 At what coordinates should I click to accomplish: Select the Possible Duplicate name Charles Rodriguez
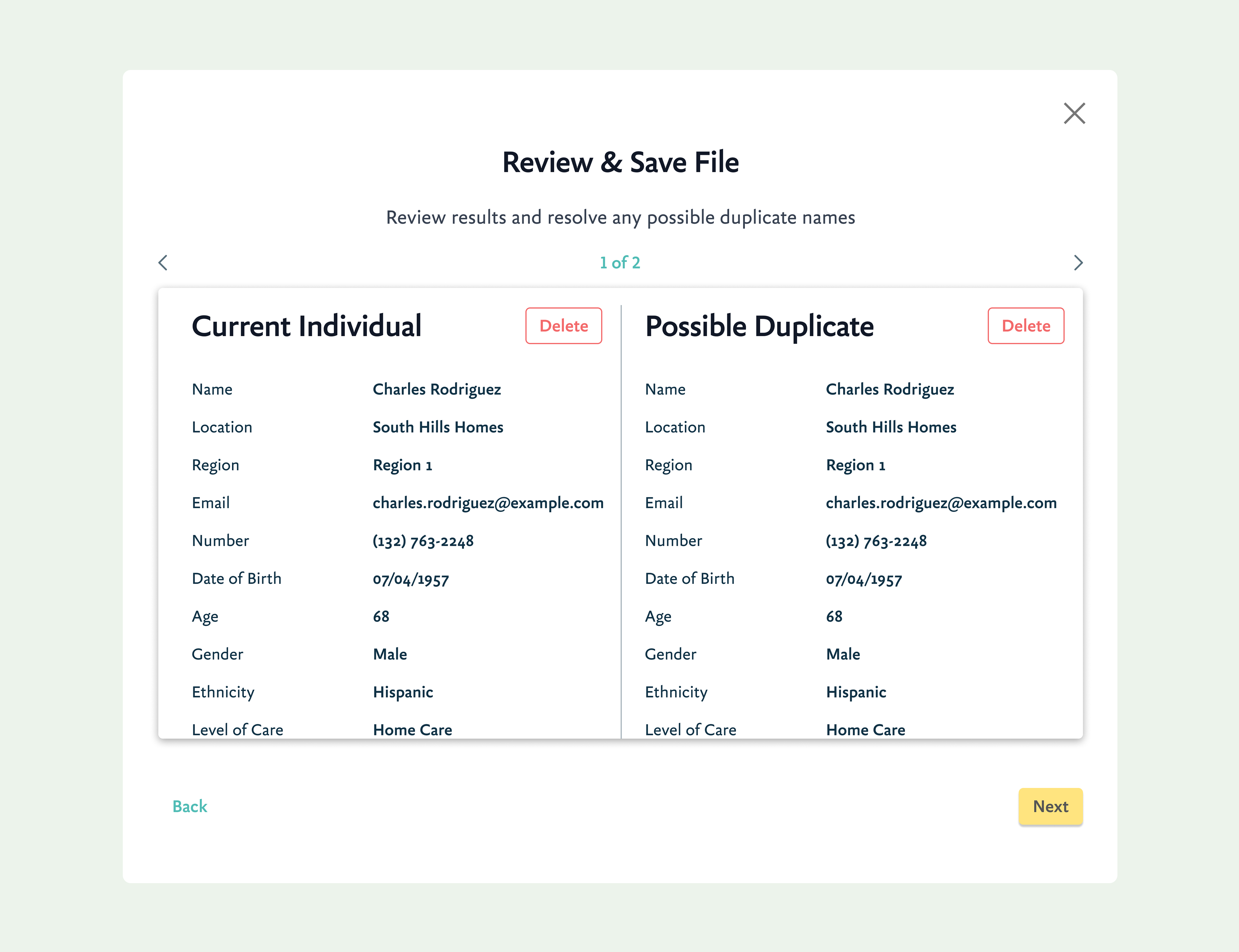[890, 389]
